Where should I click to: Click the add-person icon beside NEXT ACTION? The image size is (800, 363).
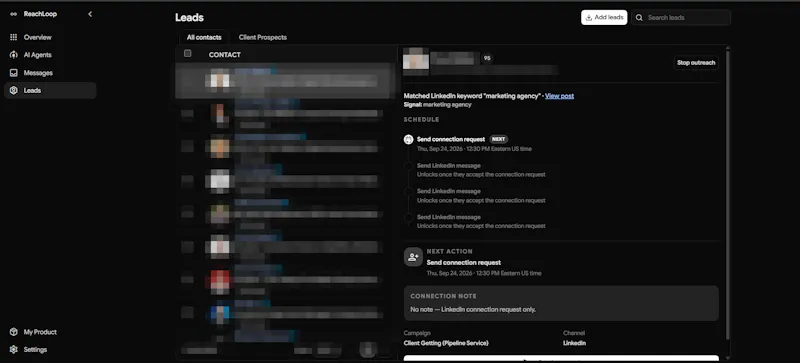pos(413,257)
